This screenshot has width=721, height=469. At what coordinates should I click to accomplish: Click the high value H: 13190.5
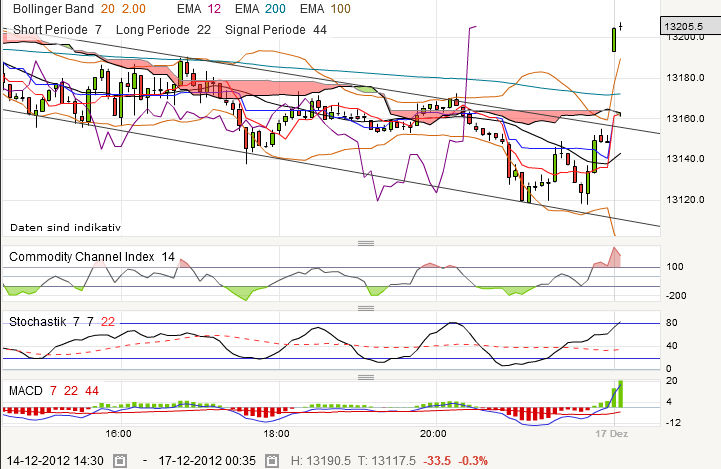(320, 460)
